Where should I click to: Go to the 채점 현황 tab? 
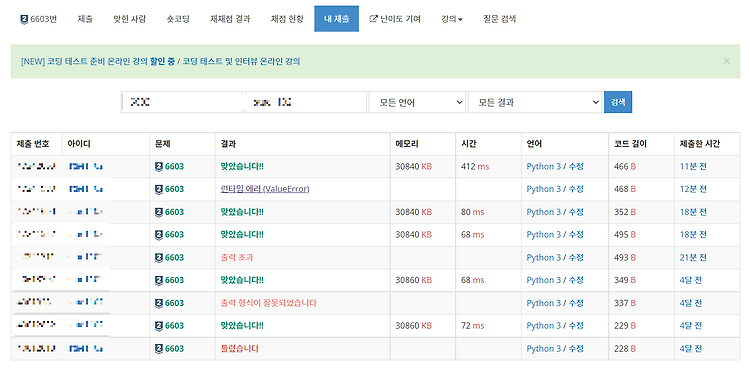[287, 19]
